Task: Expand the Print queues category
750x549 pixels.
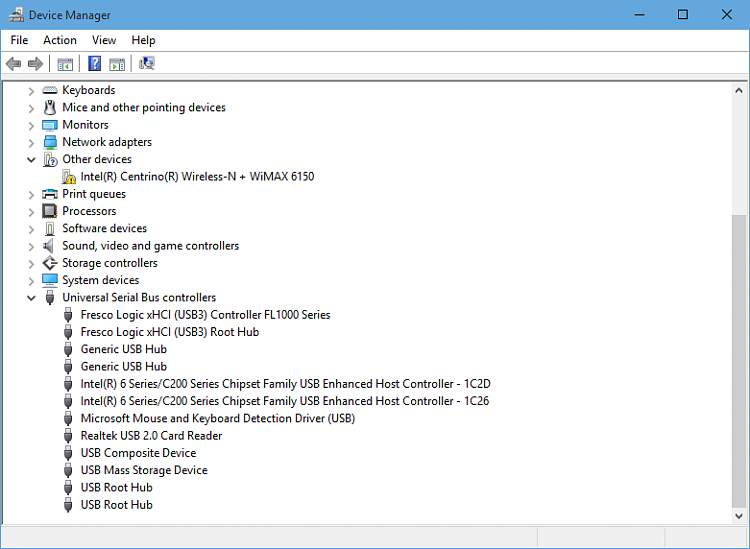Action: (31, 195)
